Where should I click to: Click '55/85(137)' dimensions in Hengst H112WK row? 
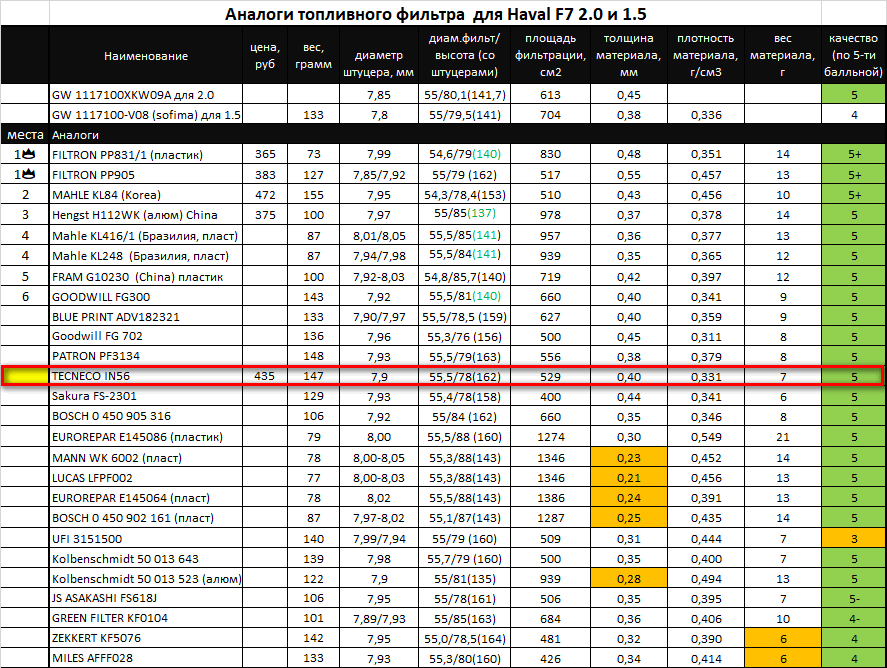tap(464, 214)
